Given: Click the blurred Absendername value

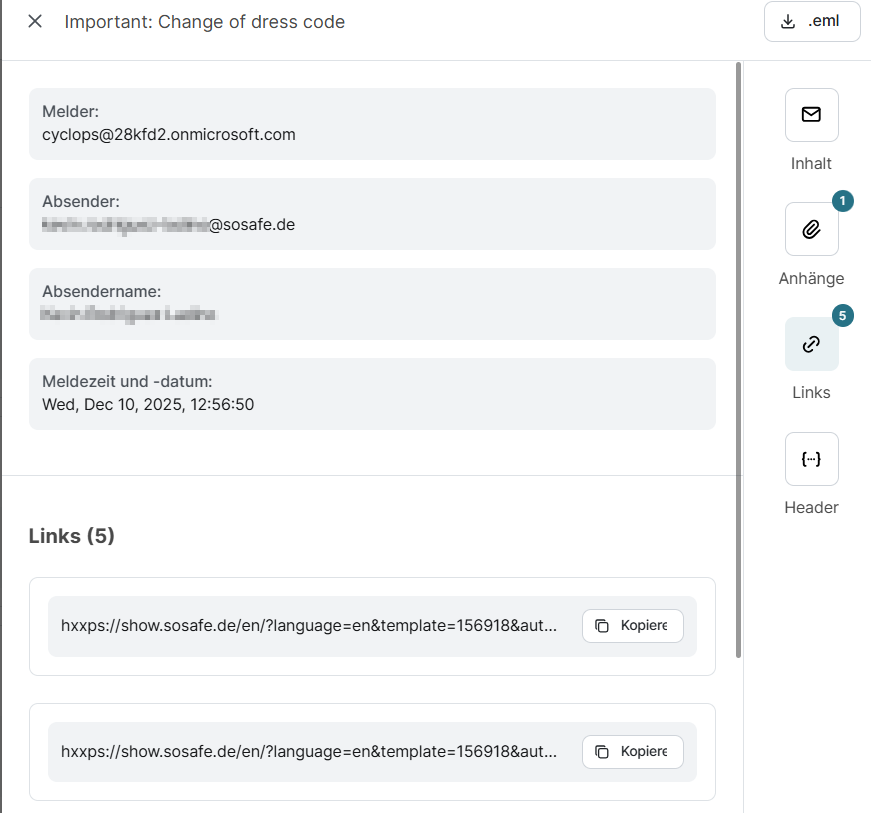Looking at the screenshot, I should [129, 314].
